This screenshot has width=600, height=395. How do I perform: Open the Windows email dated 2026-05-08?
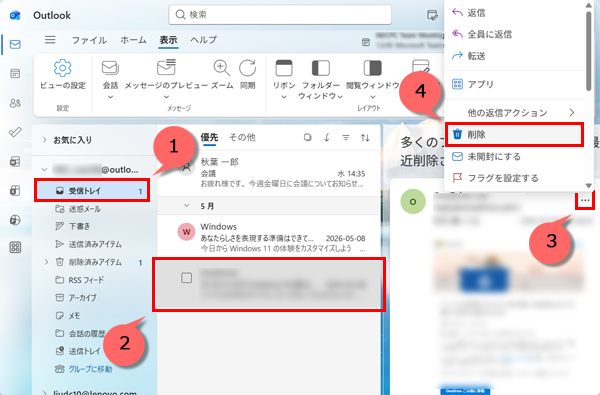(269, 237)
